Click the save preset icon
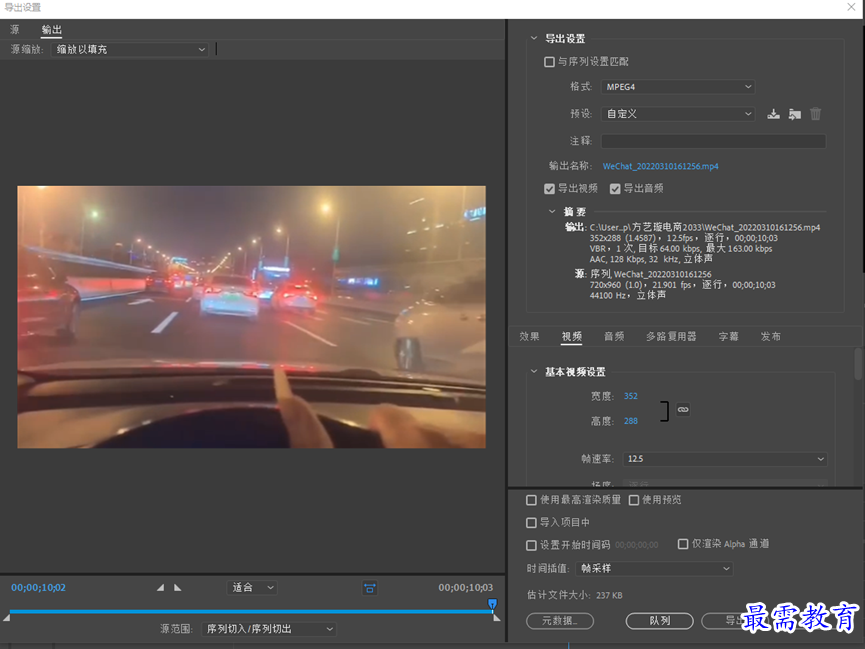This screenshot has height=649, width=865. [x=773, y=114]
